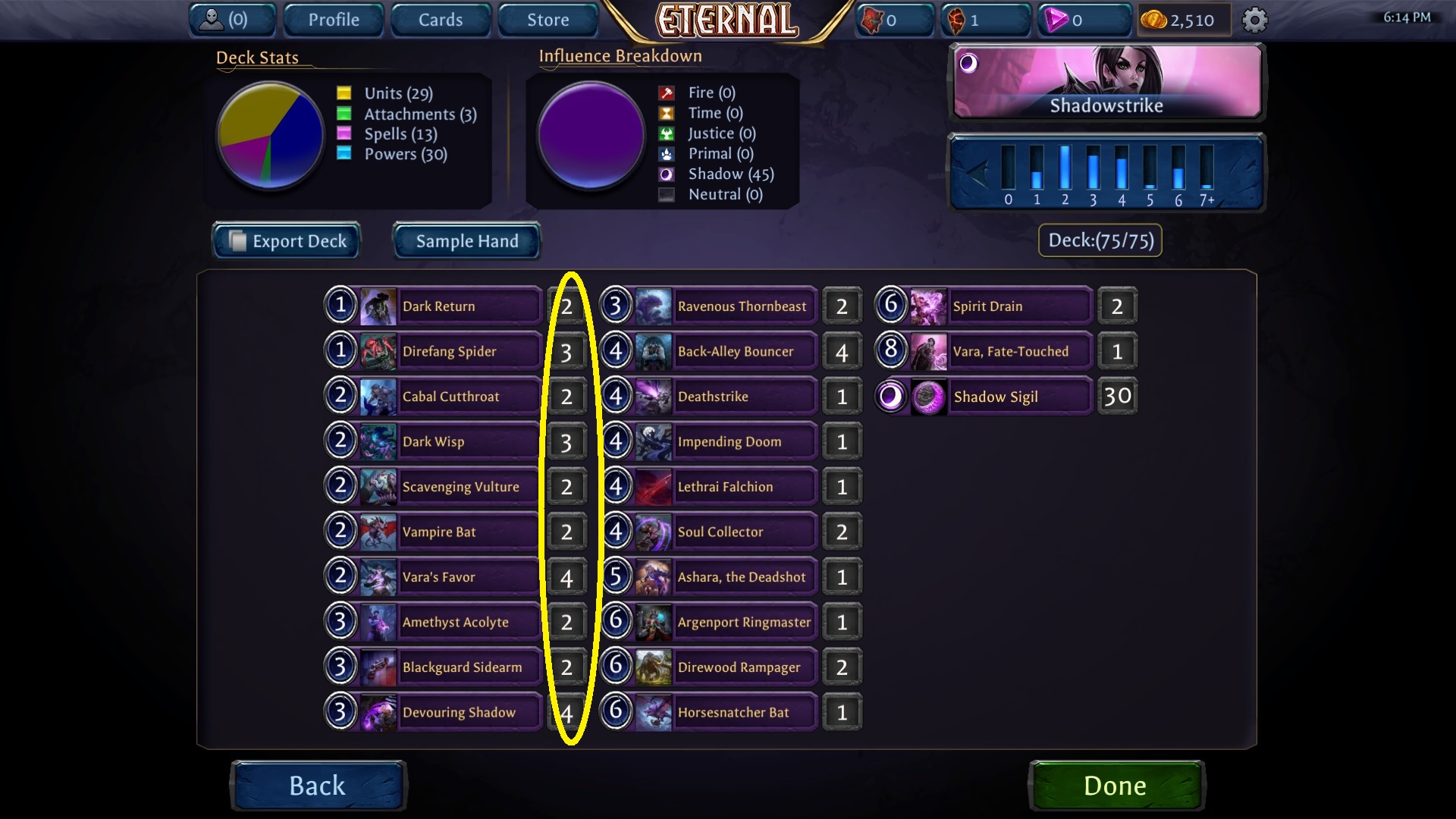This screenshot has width=1456, height=819.
Task: Click the Justice influence icon in breakdown
Action: pos(665,133)
